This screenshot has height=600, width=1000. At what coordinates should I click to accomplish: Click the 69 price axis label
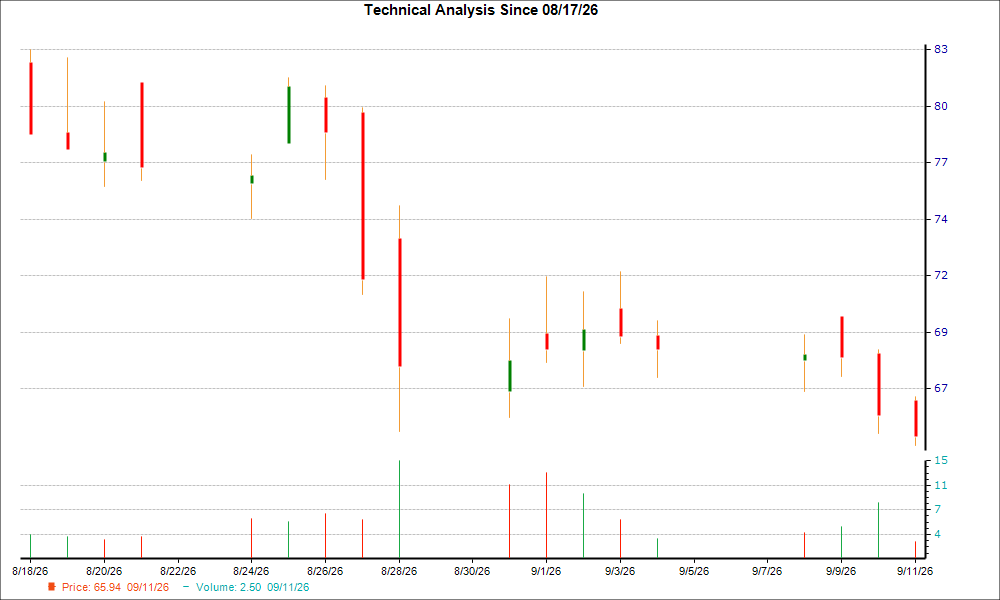(941, 332)
